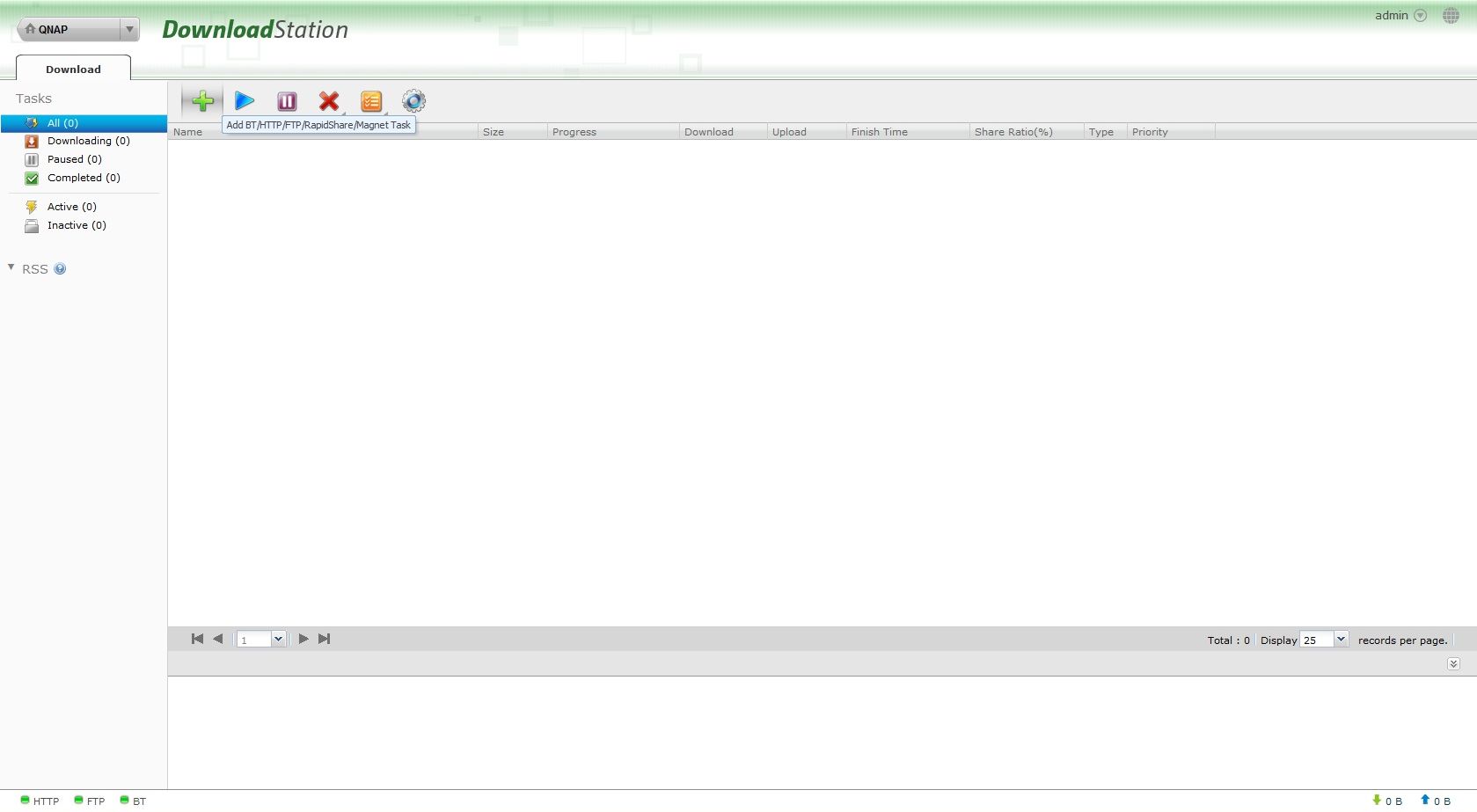Image resolution: width=1477 pixels, height=812 pixels.
Task: Sort by the Progress column header
Action: tap(574, 132)
